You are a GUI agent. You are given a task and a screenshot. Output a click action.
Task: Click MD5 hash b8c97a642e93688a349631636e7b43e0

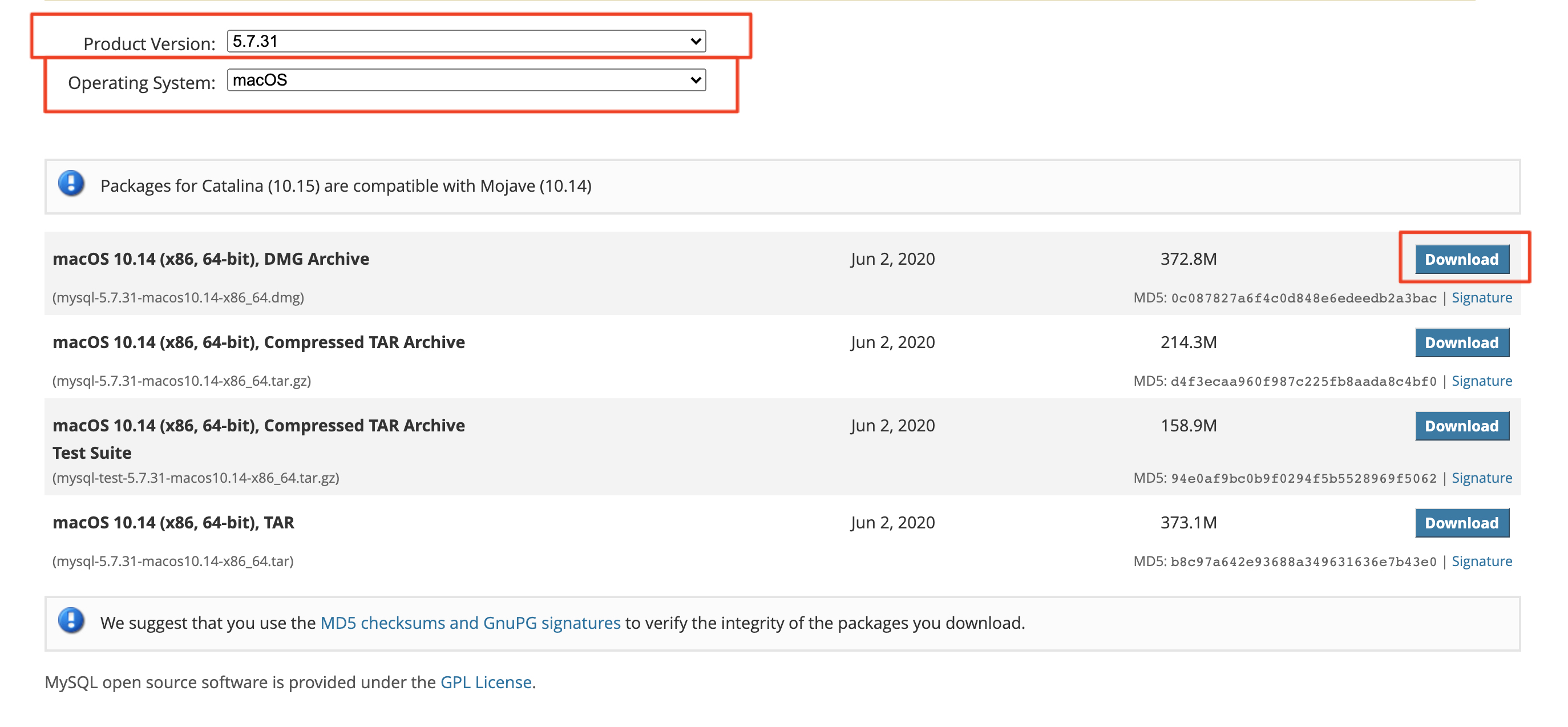pyautogui.click(x=1303, y=562)
